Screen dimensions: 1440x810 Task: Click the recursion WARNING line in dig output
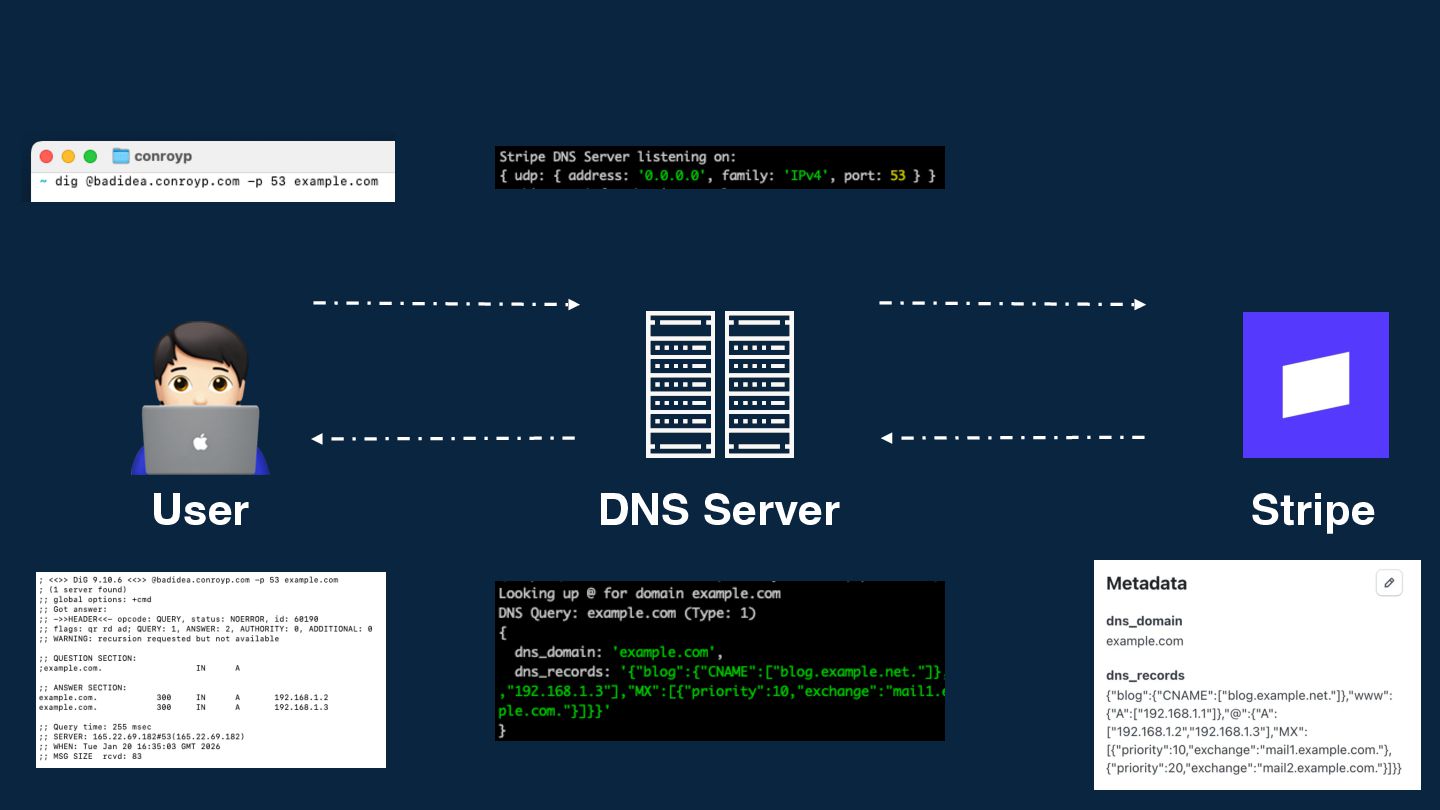click(x=159, y=638)
